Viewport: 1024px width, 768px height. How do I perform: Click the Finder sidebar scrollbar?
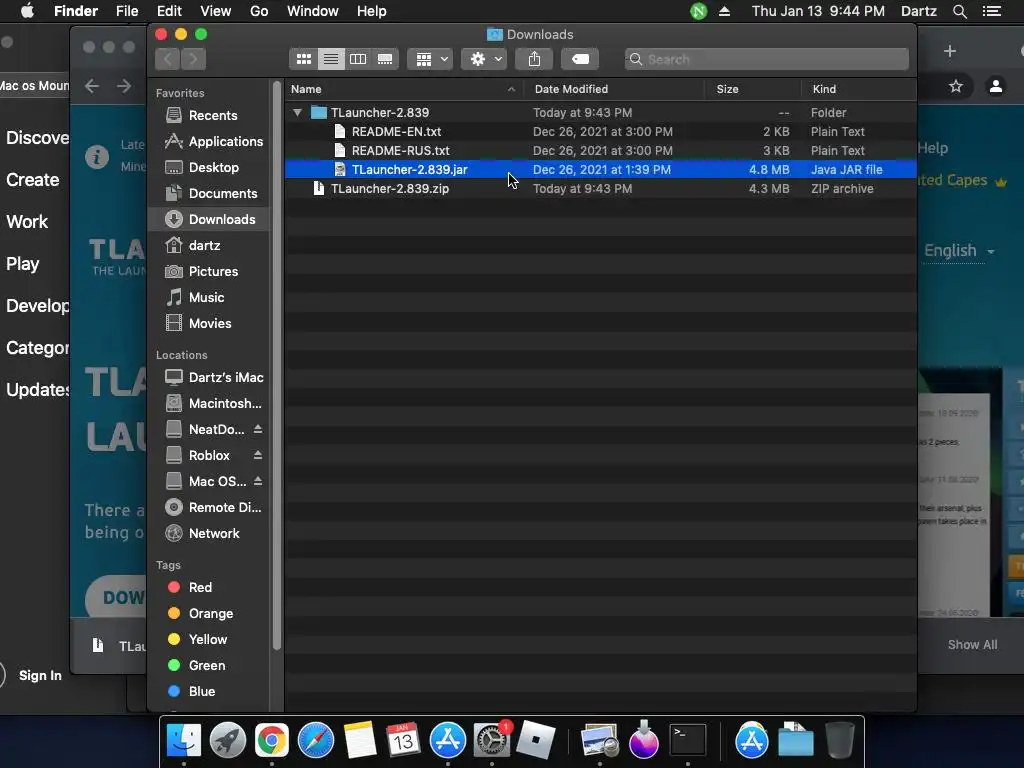coord(277,366)
